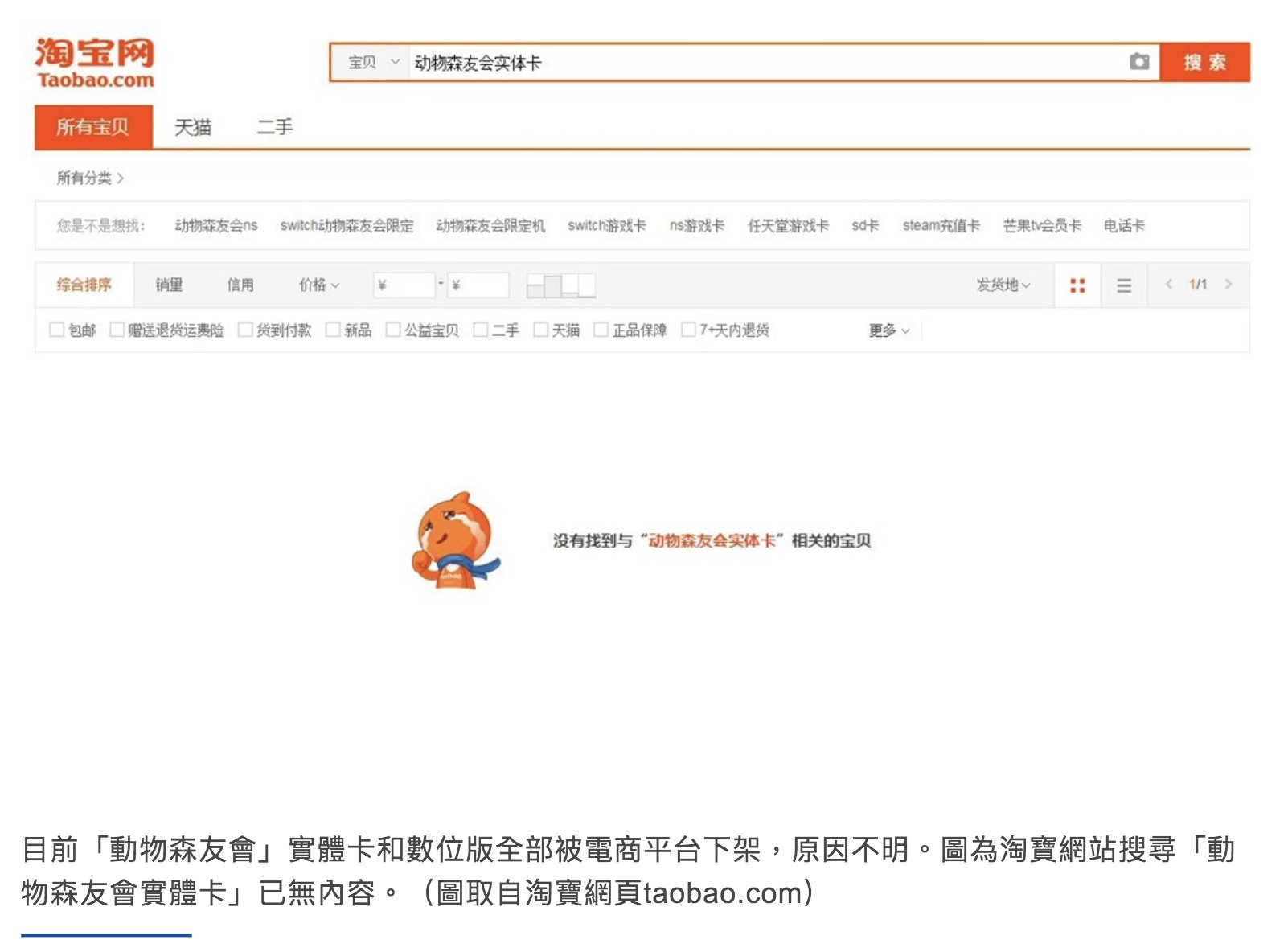The height and width of the screenshot is (952, 1288).
Task: Click the minimum price input field
Action: click(404, 285)
